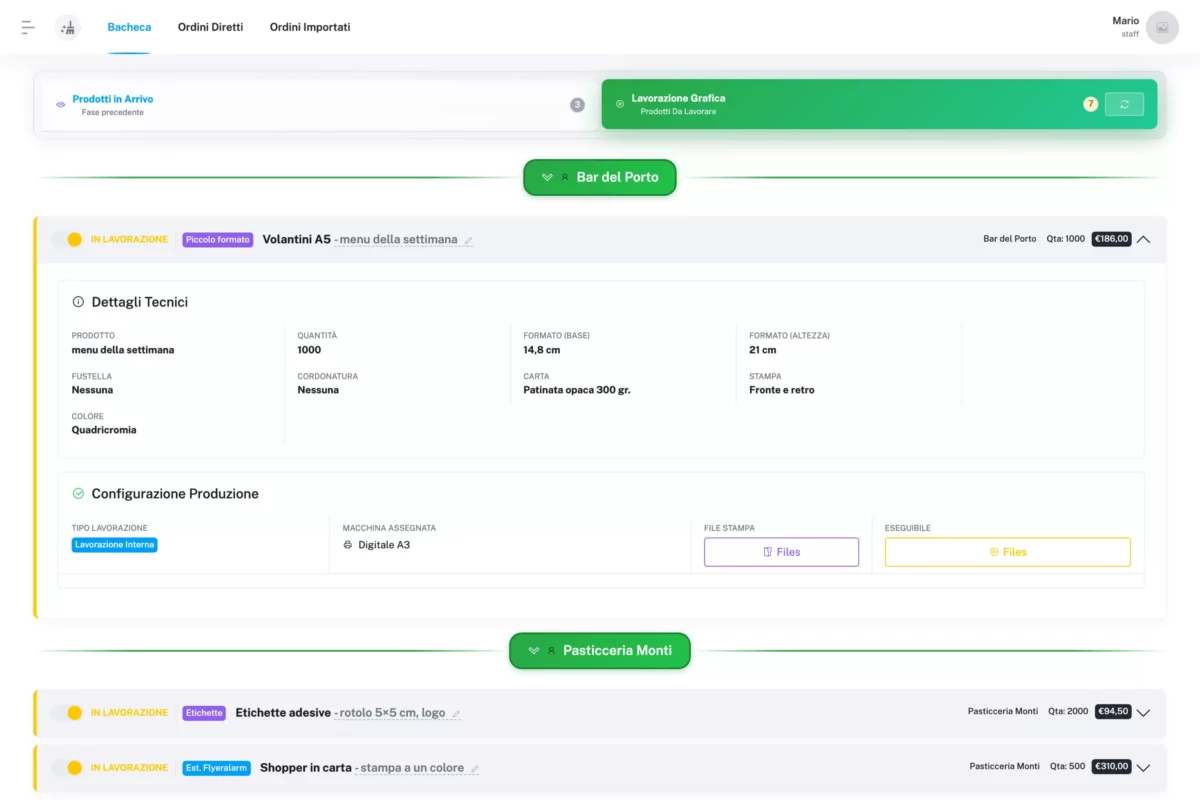Click 'Quadricromia' colore value
Image resolution: width=1200 pixels, height=800 pixels.
coord(104,430)
